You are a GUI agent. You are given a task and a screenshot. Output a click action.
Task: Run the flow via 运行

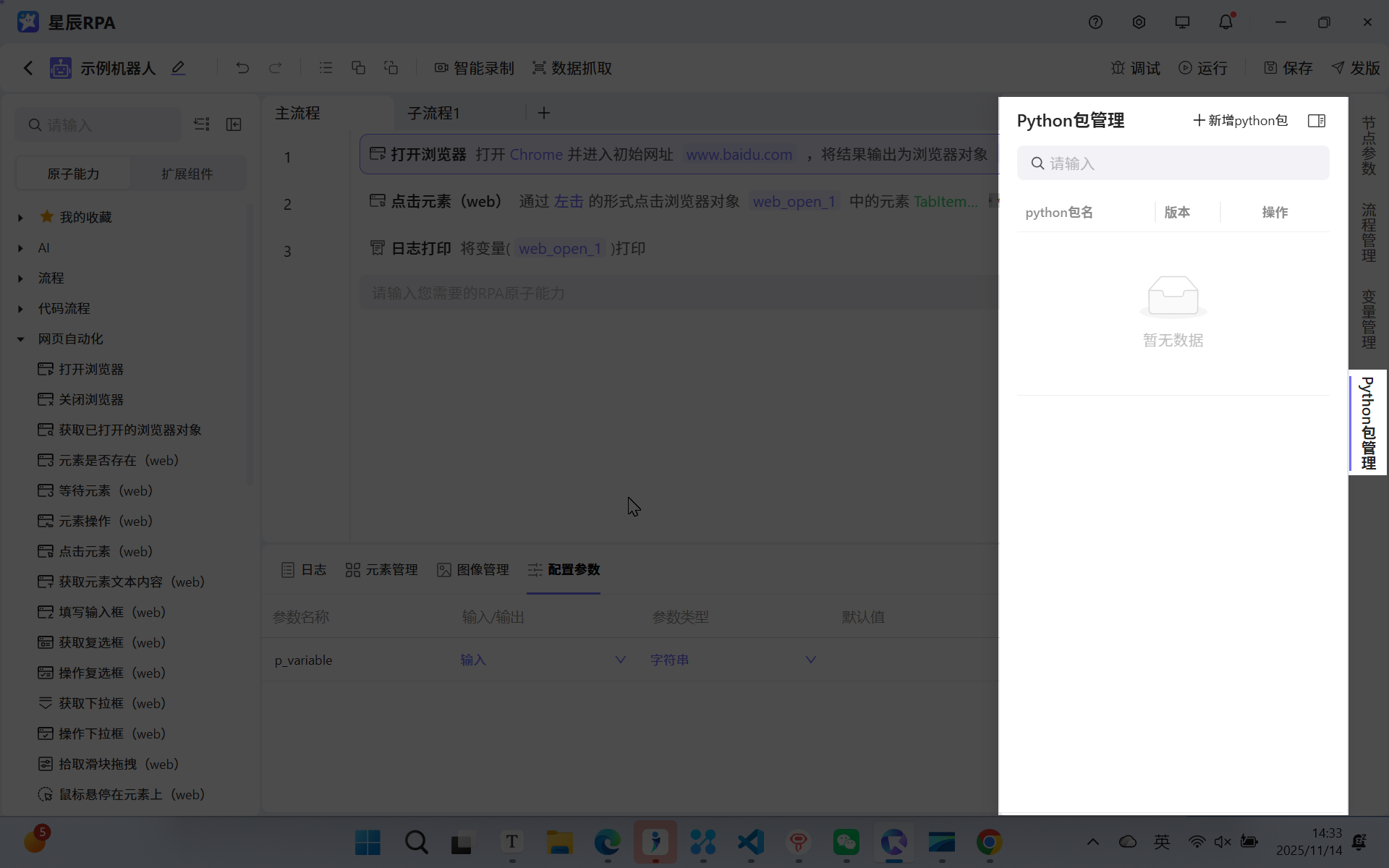pyautogui.click(x=1203, y=67)
